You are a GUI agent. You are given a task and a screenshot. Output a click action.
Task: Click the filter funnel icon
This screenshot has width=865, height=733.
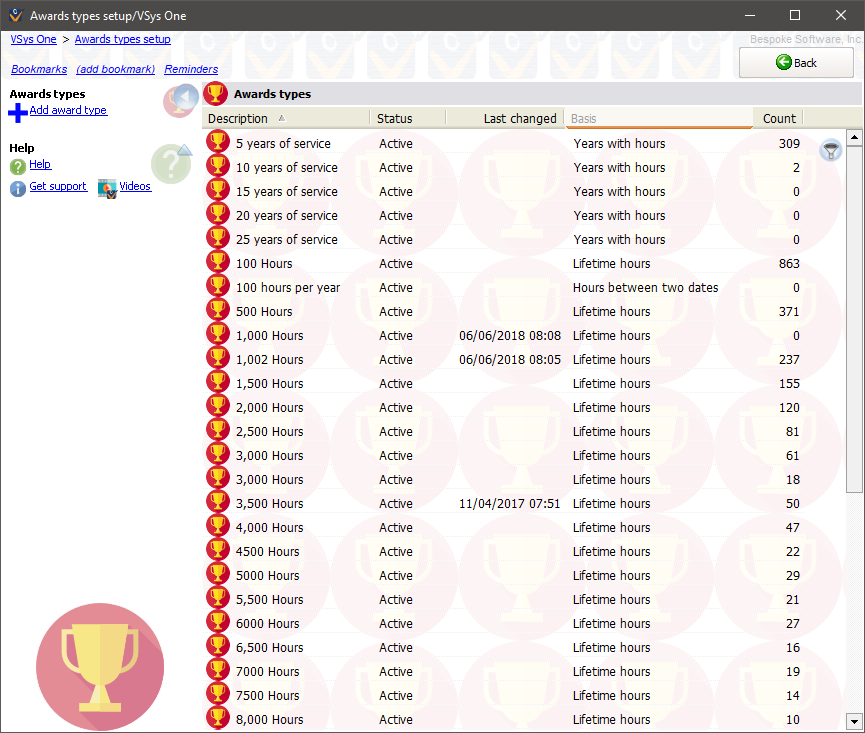pyautogui.click(x=830, y=151)
